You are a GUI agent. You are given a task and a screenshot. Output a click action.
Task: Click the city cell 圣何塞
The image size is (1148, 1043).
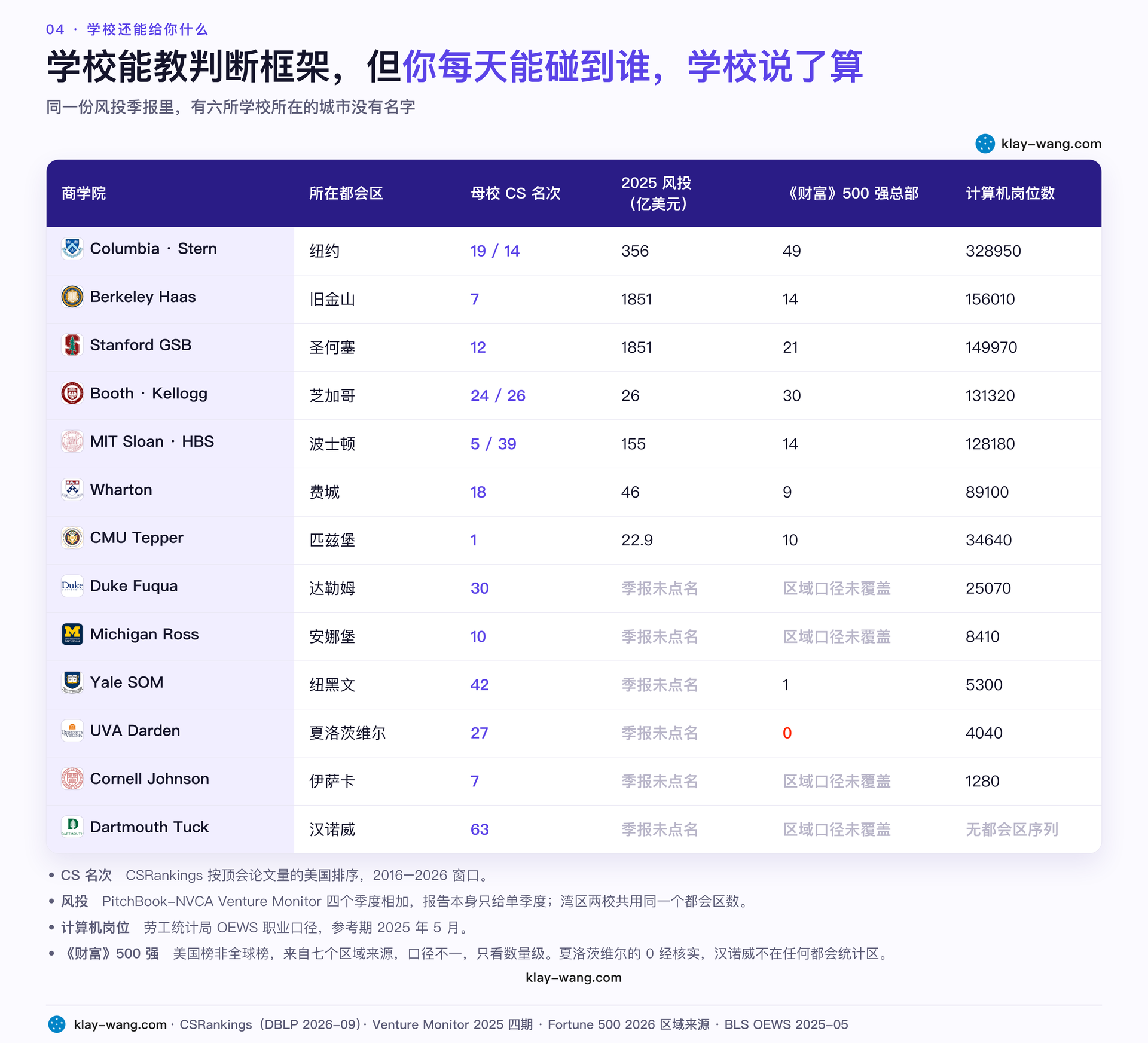pos(332,347)
